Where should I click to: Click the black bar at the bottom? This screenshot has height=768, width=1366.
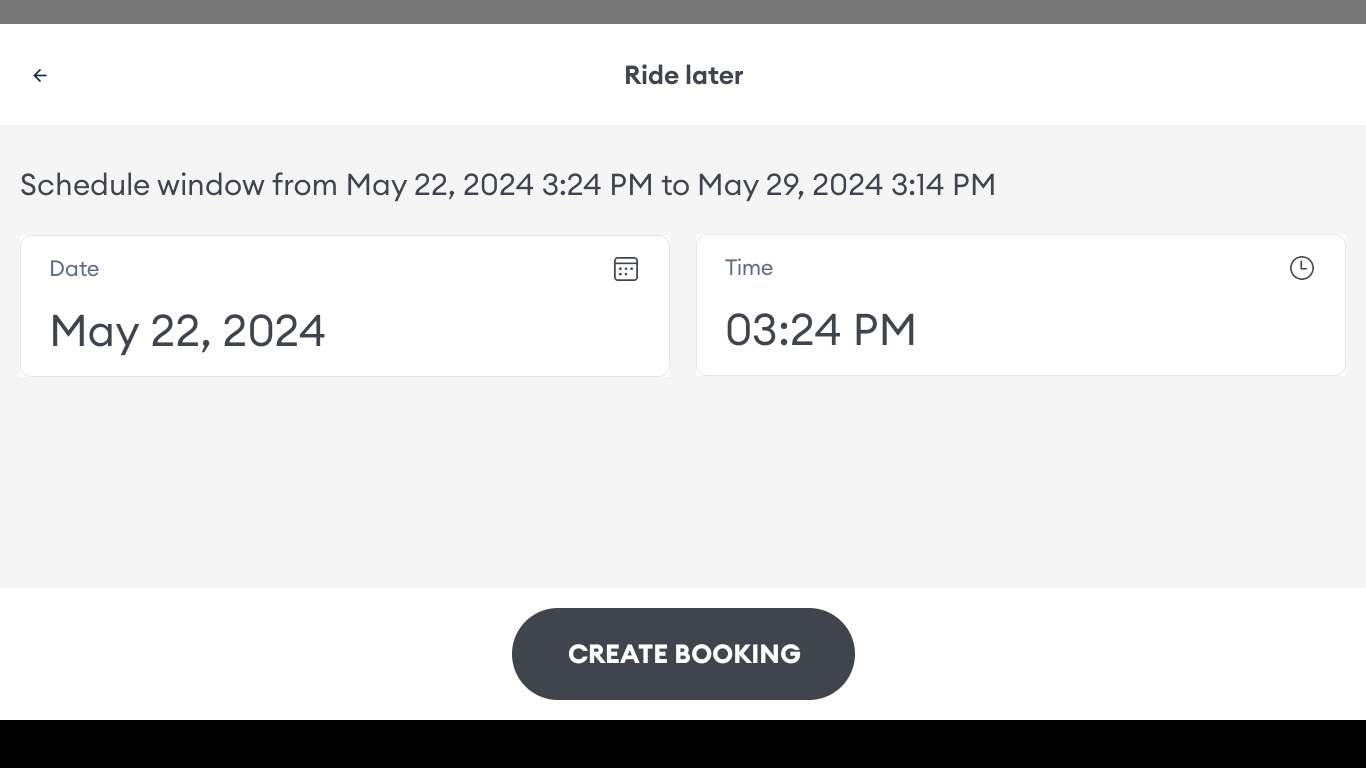click(x=683, y=744)
